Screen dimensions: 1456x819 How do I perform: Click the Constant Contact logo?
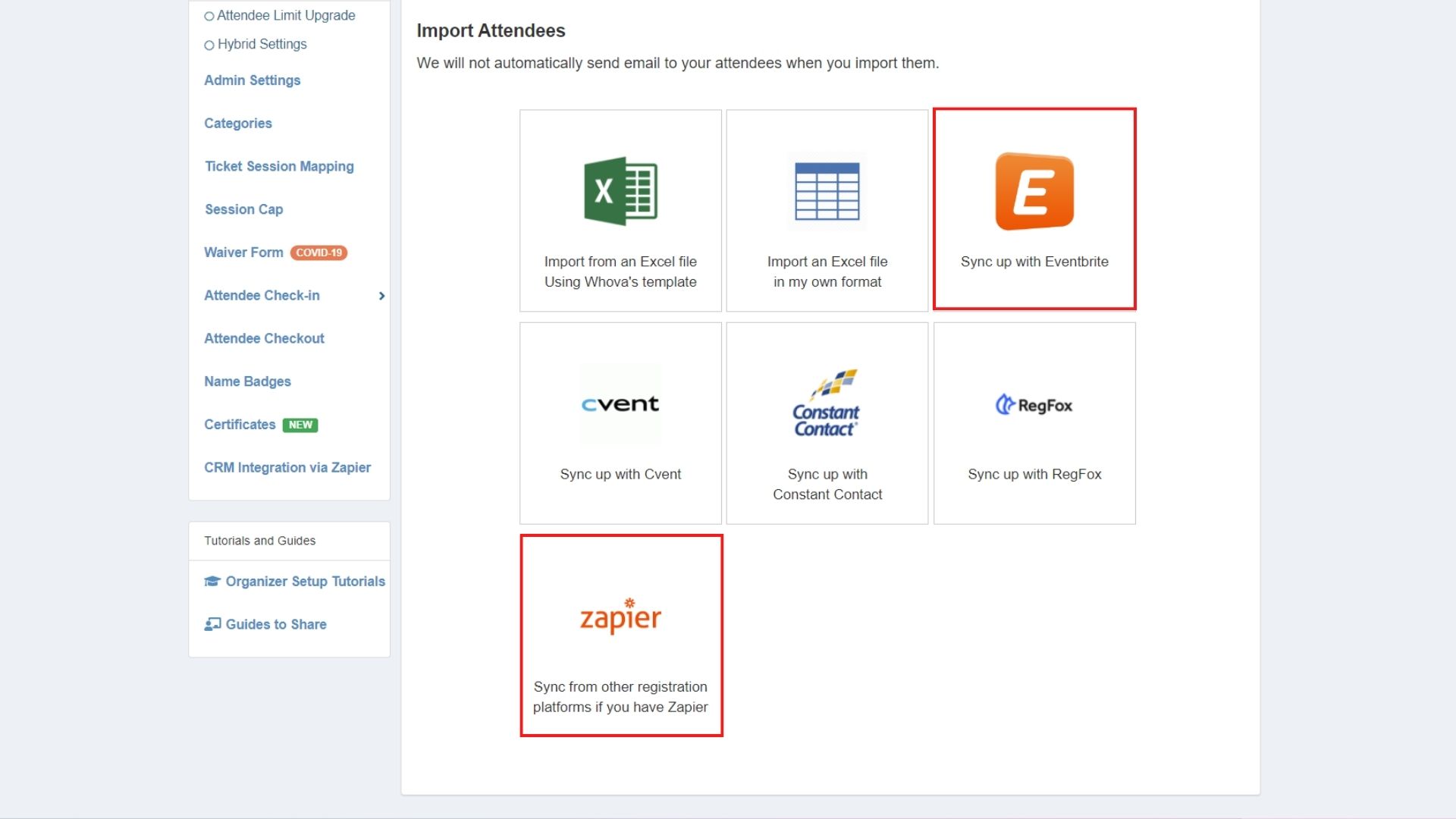click(x=827, y=403)
